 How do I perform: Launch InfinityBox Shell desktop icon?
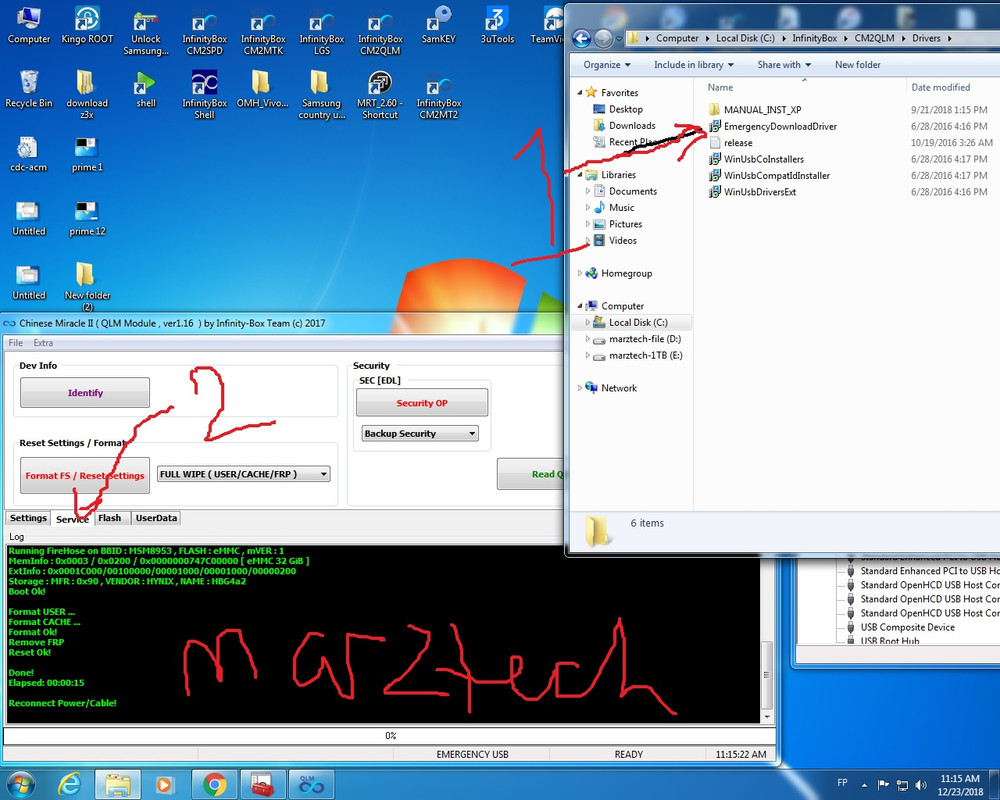pyautogui.click(x=204, y=94)
